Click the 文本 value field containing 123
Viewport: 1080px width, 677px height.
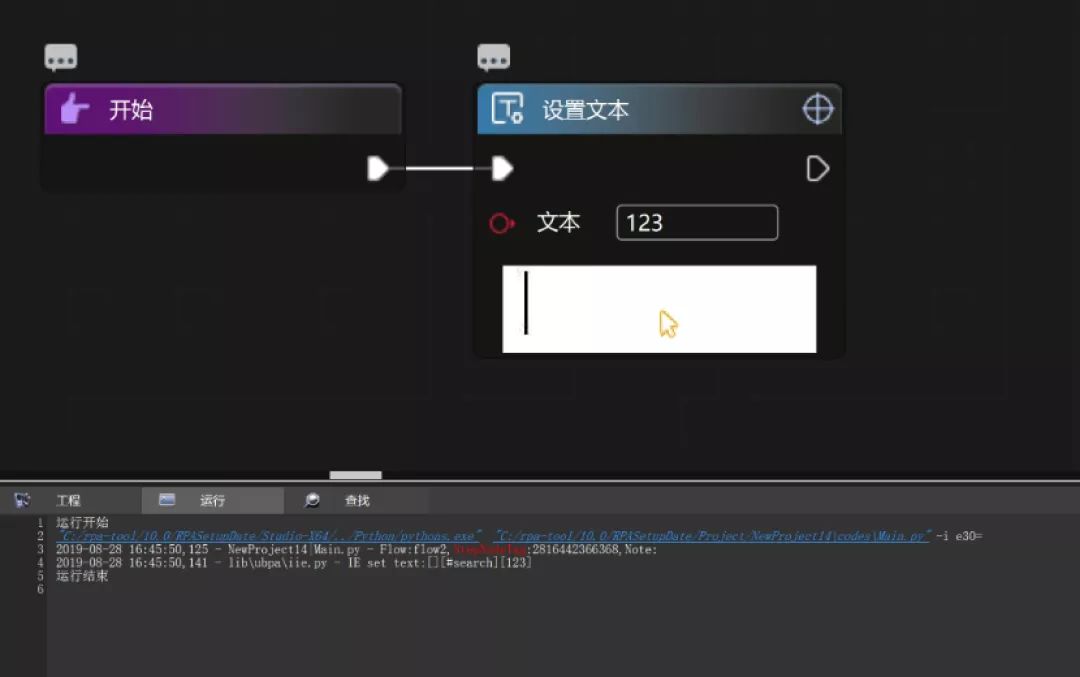point(697,222)
